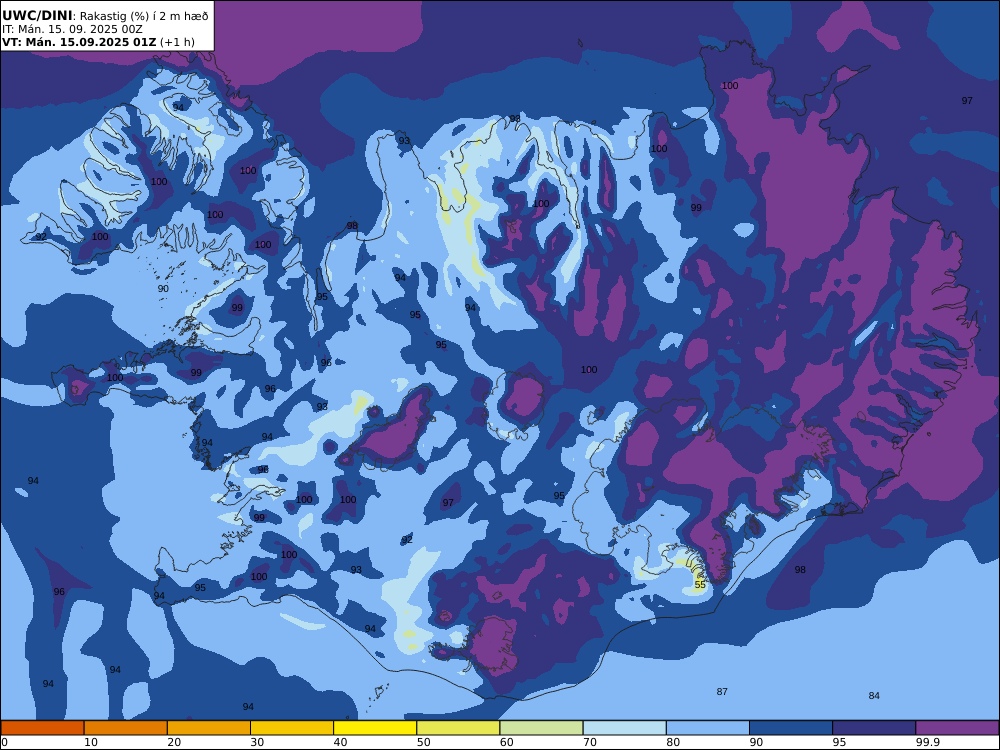Click the "Rakastig (%) í 2 m hæð" label
Screen dimensions: 1000x750
pyautogui.click(x=144, y=16)
